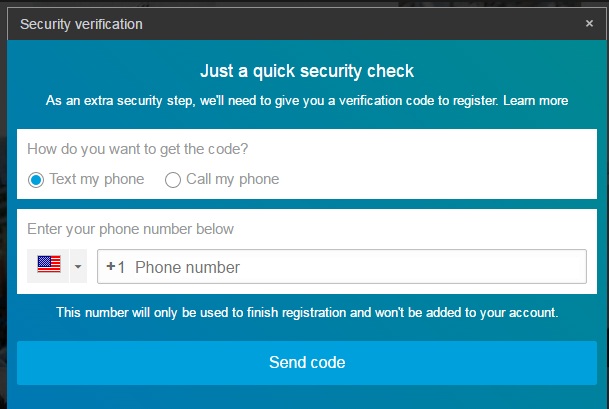Click the Security verification title bar text
Image resolution: width=609 pixels, height=409 pixels.
(81, 23)
